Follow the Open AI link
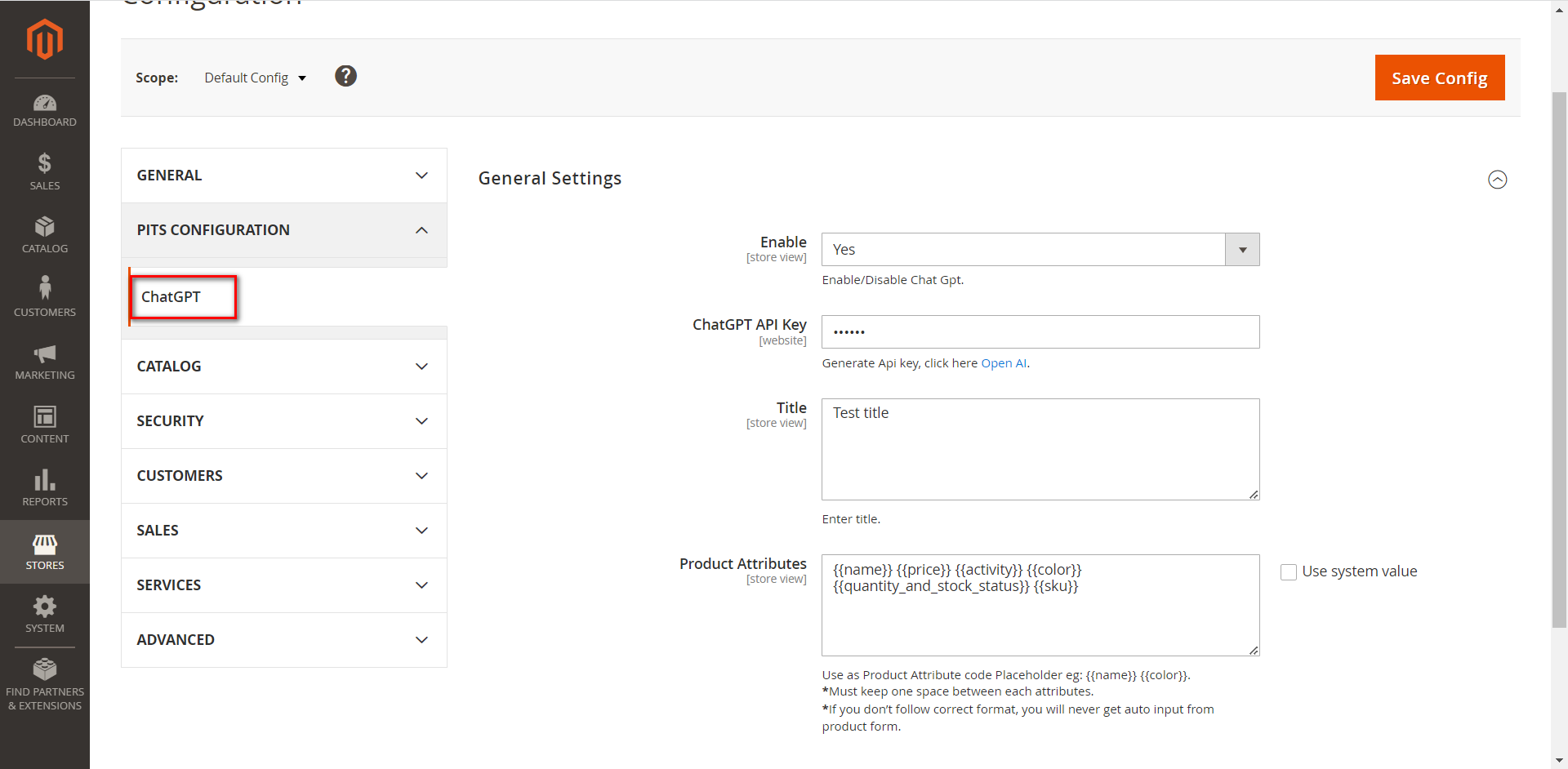Image resolution: width=1568 pixels, height=769 pixels. [1004, 362]
